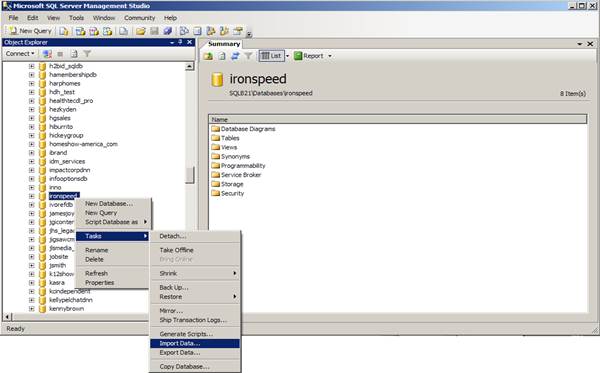Screen dimensions: 600x373
Task: Click the Template Explorer toolbar icon
Action: tap(224, 31)
